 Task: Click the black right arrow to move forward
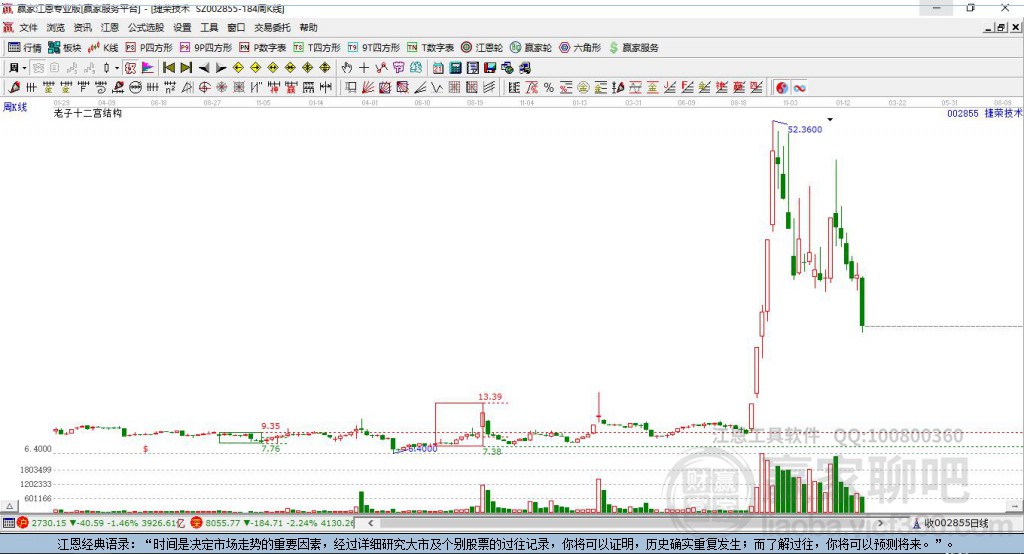[221, 68]
